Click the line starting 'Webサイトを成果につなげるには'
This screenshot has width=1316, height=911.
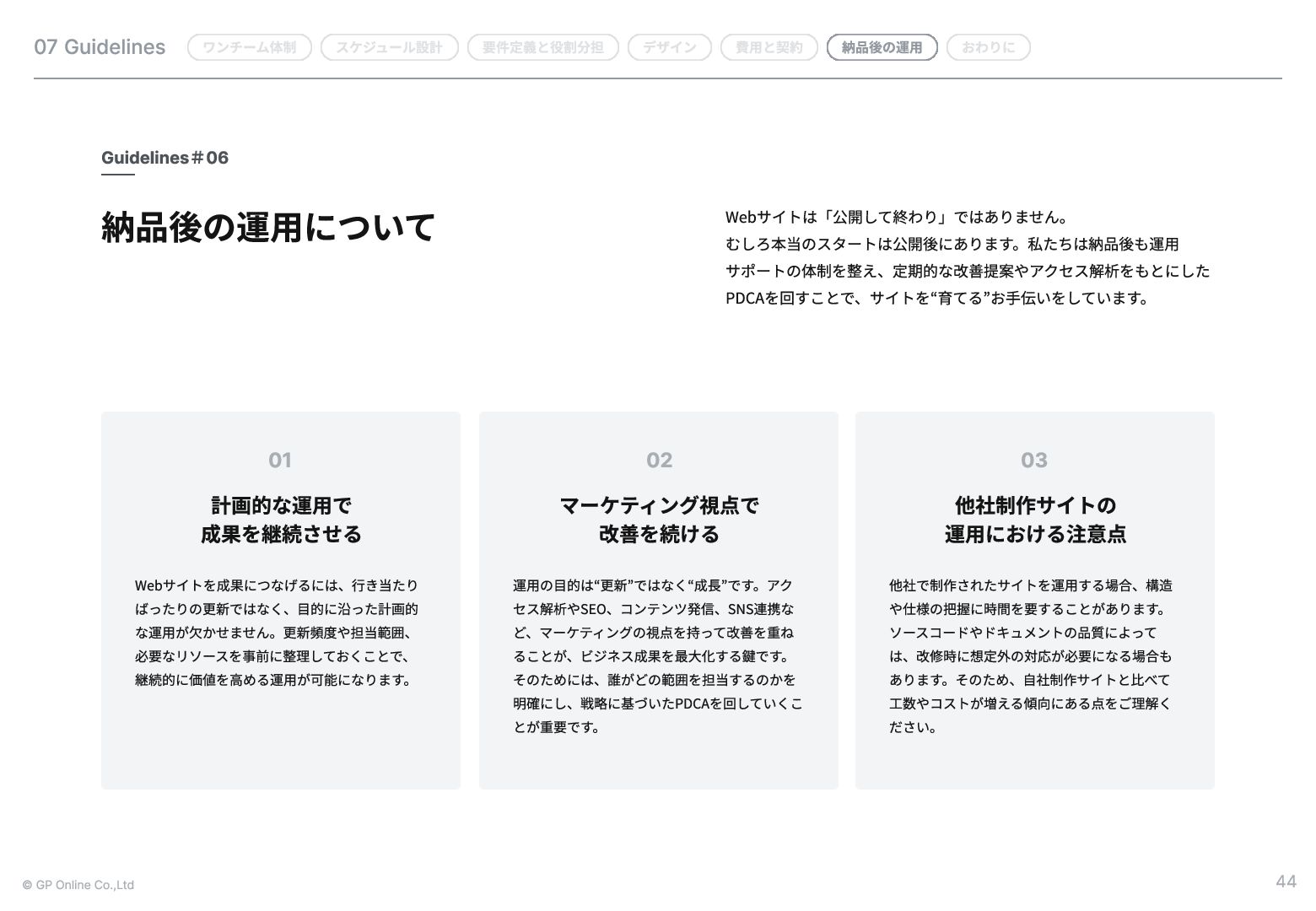click(277, 585)
